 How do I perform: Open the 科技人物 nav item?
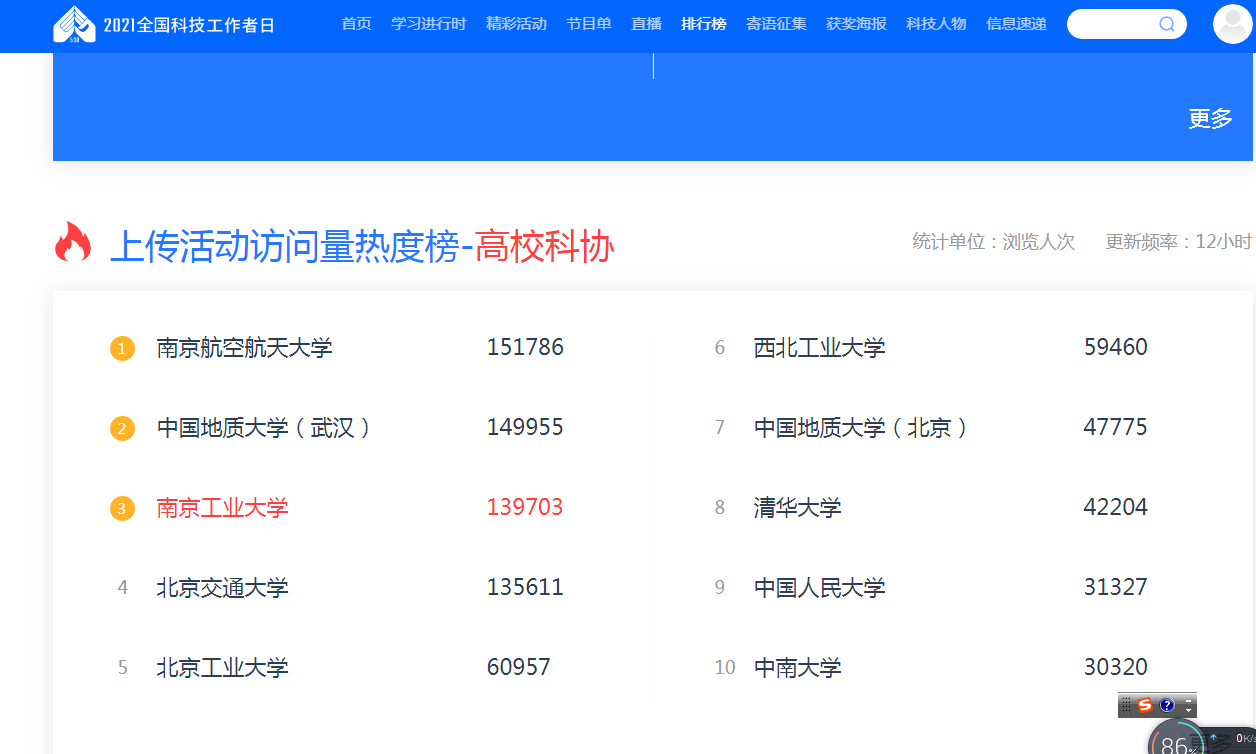click(936, 24)
